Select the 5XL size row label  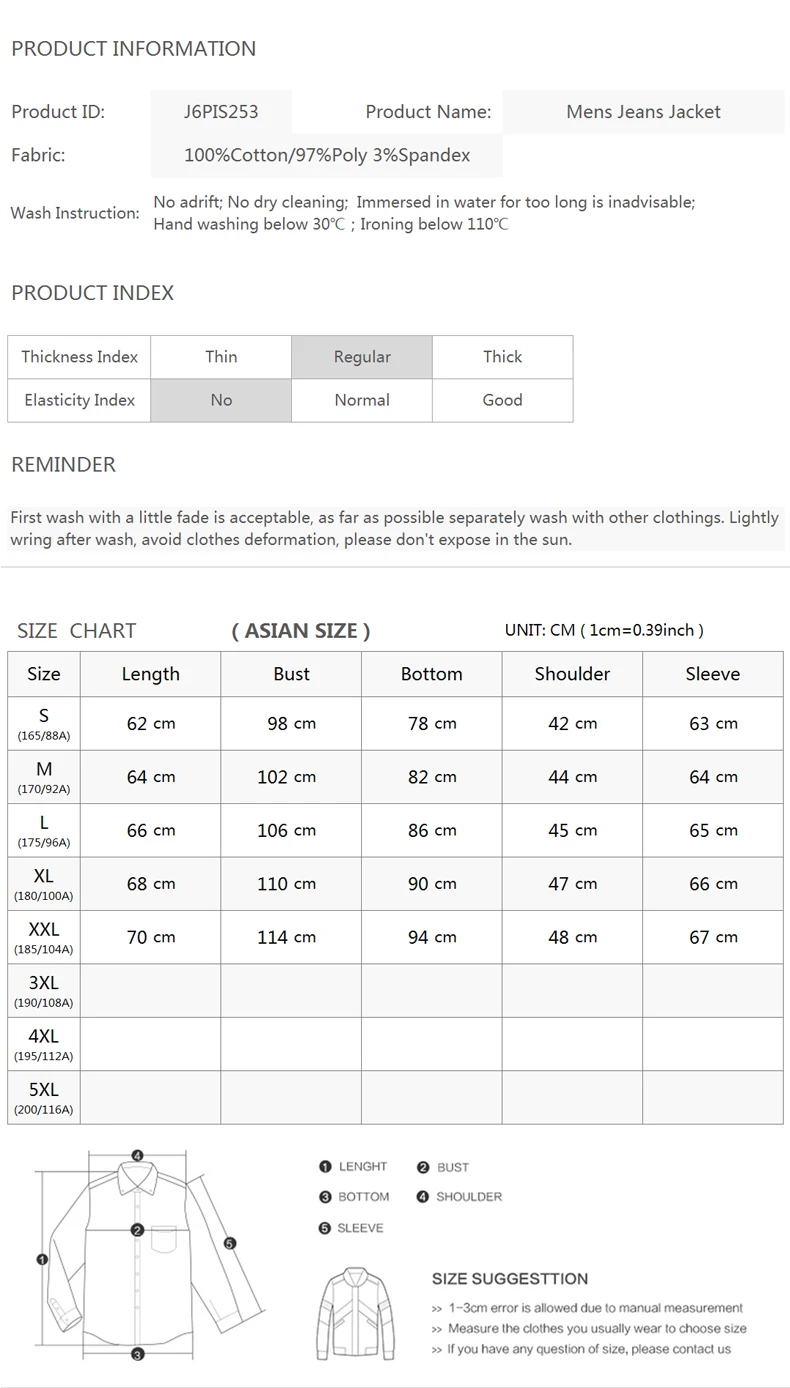pos(44,1098)
